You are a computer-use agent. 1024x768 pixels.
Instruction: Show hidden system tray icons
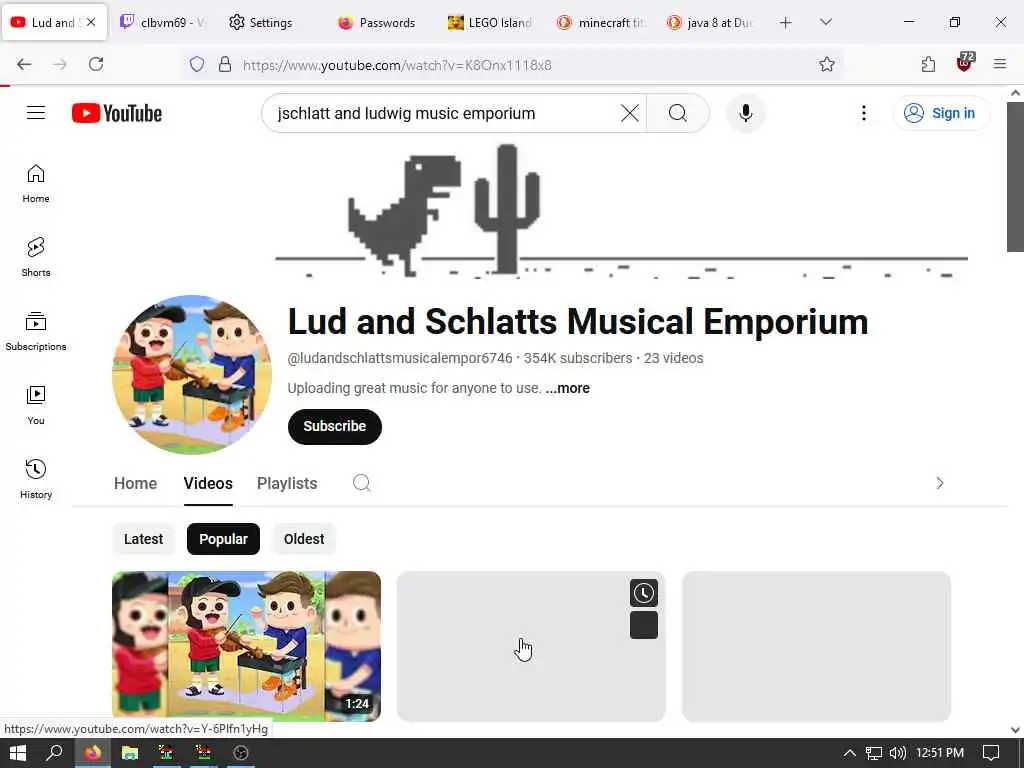pyautogui.click(x=849, y=753)
